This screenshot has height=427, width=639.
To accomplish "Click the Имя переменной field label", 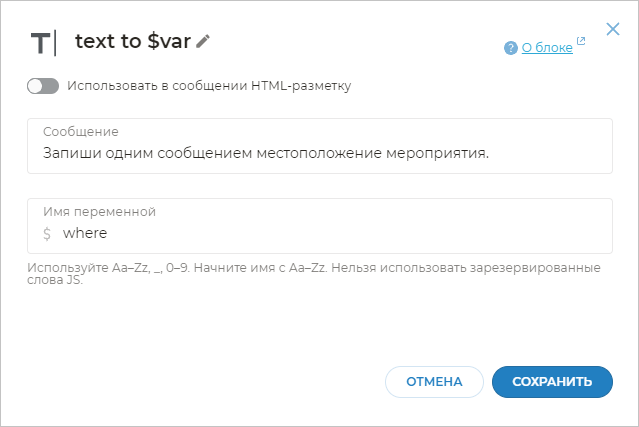I will (99, 212).
